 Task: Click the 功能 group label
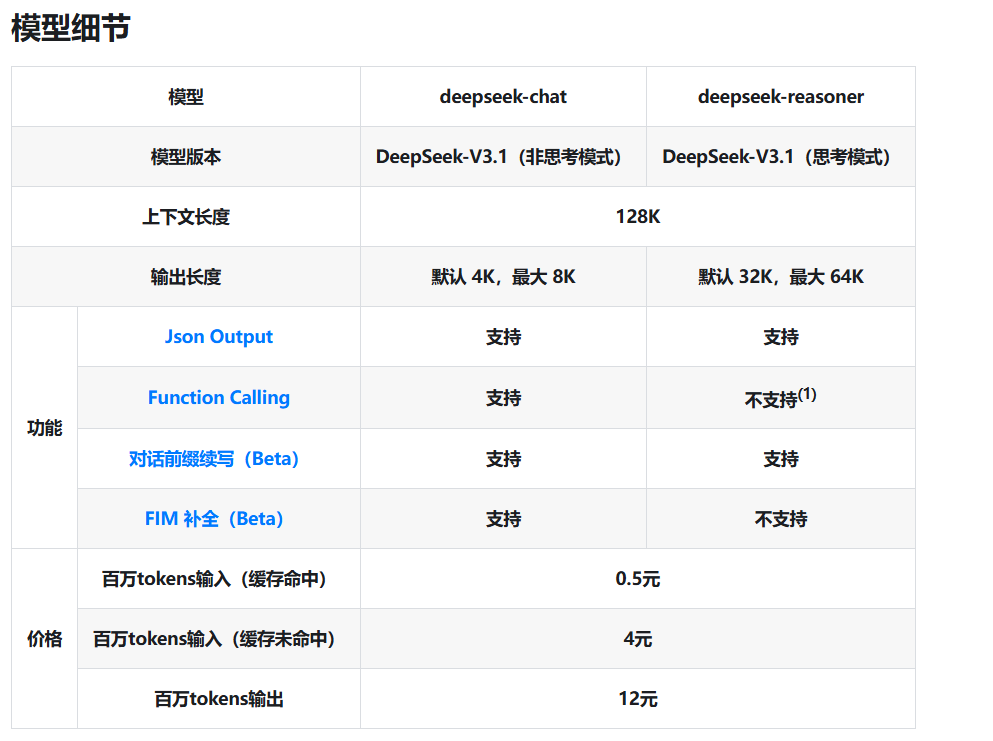coord(44,428)
